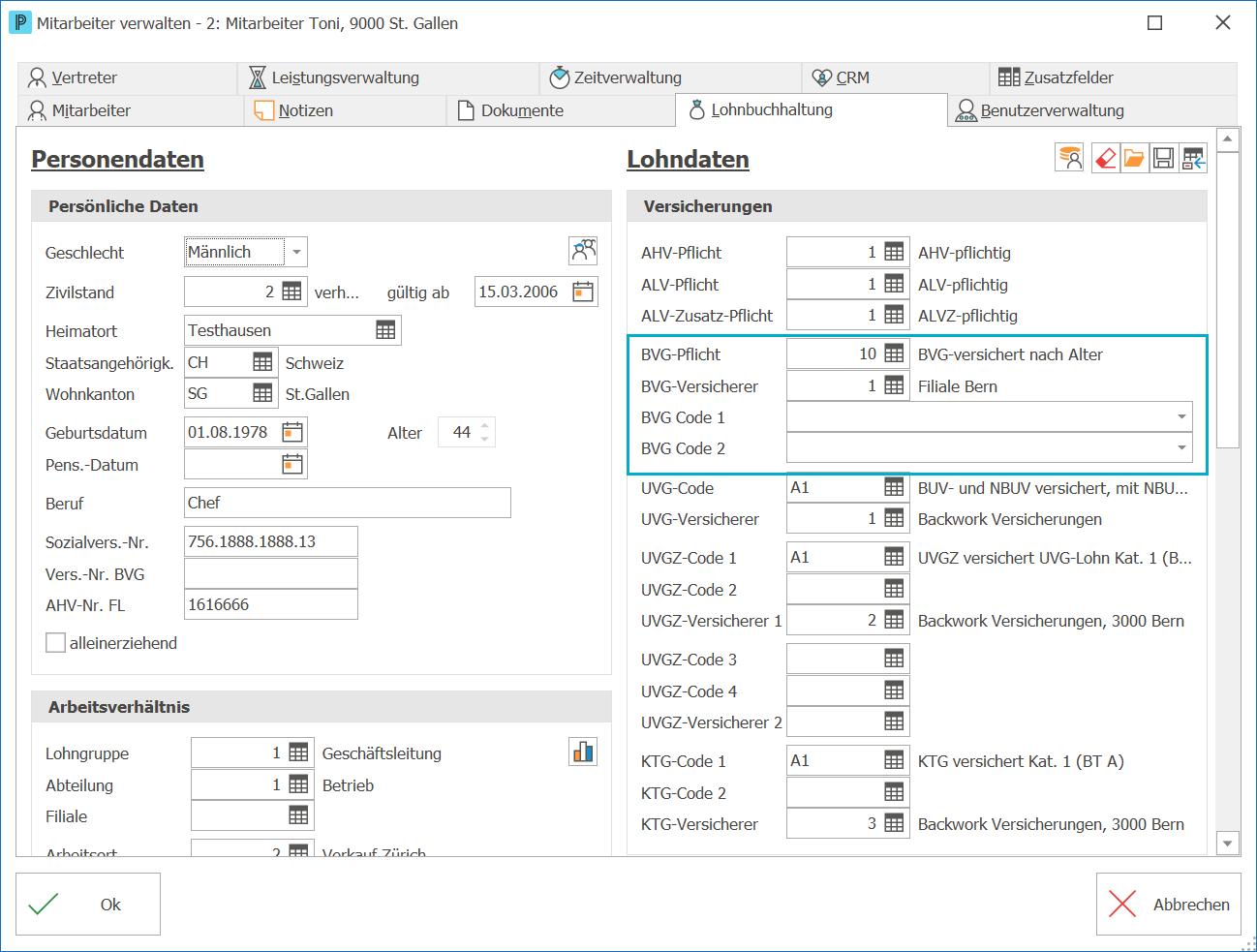This screenshot has height=952, width=1257.
Task: Click the coins-and-person icon beside Lohndaten
Action: coord(1069,158)
